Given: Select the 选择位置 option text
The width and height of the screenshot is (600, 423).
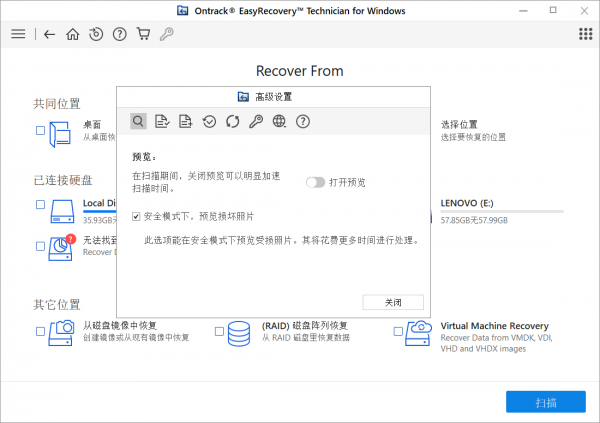Looking at the screenshot, I should click(459, 125).
